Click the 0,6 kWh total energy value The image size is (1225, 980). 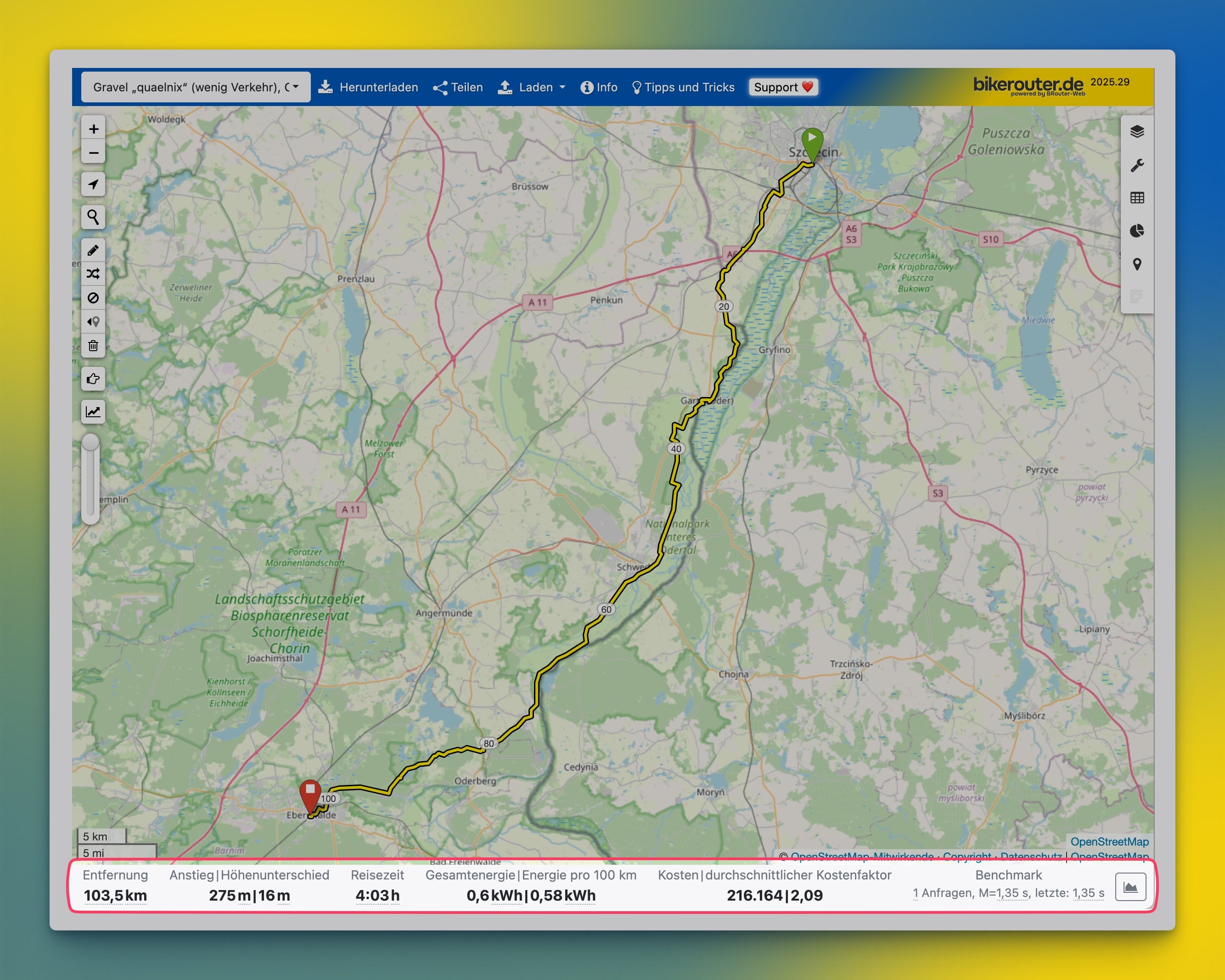click(x=494, y=896)
